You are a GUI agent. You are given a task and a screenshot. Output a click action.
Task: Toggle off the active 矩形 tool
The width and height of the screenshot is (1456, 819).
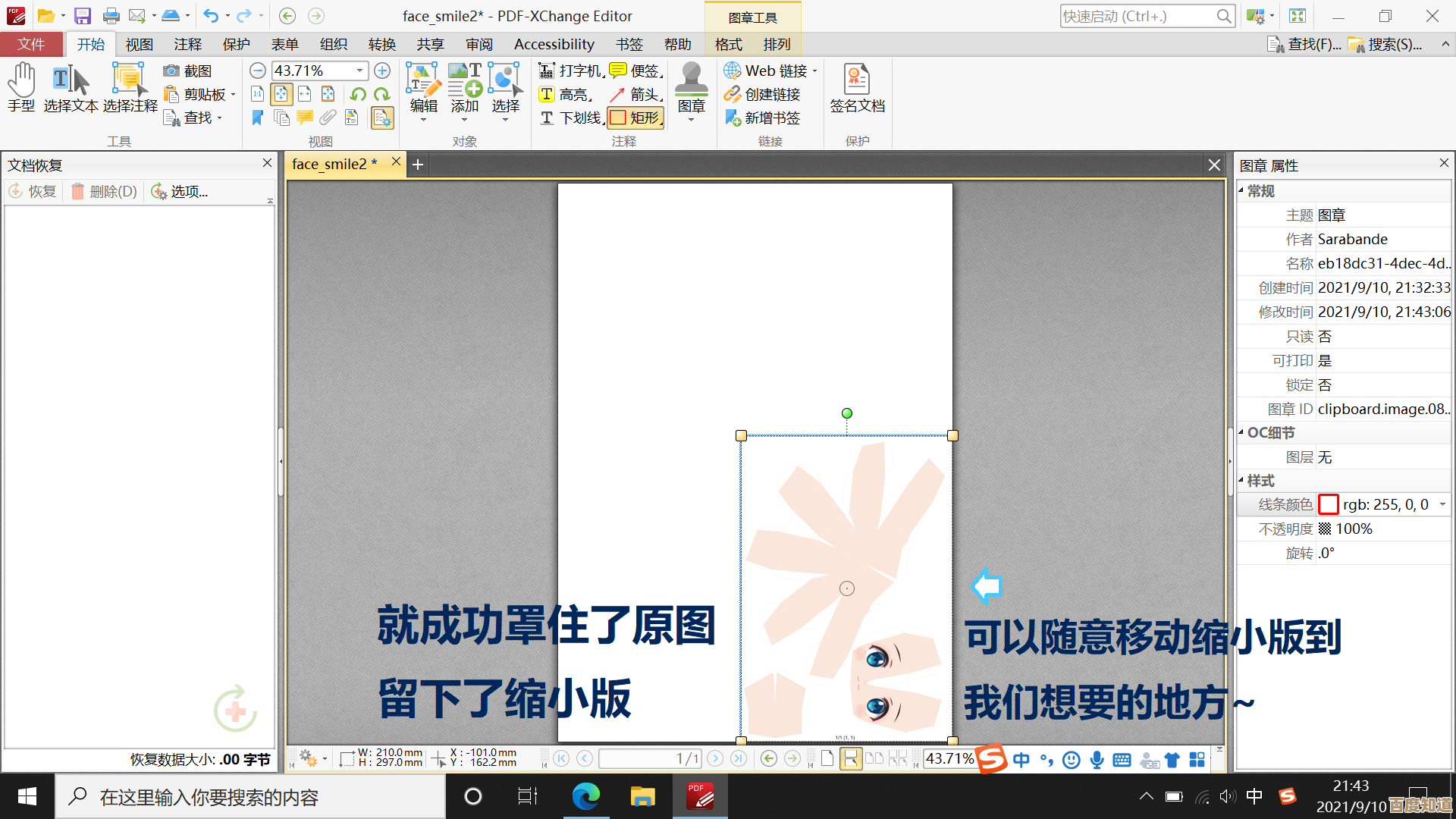point(635,118)
